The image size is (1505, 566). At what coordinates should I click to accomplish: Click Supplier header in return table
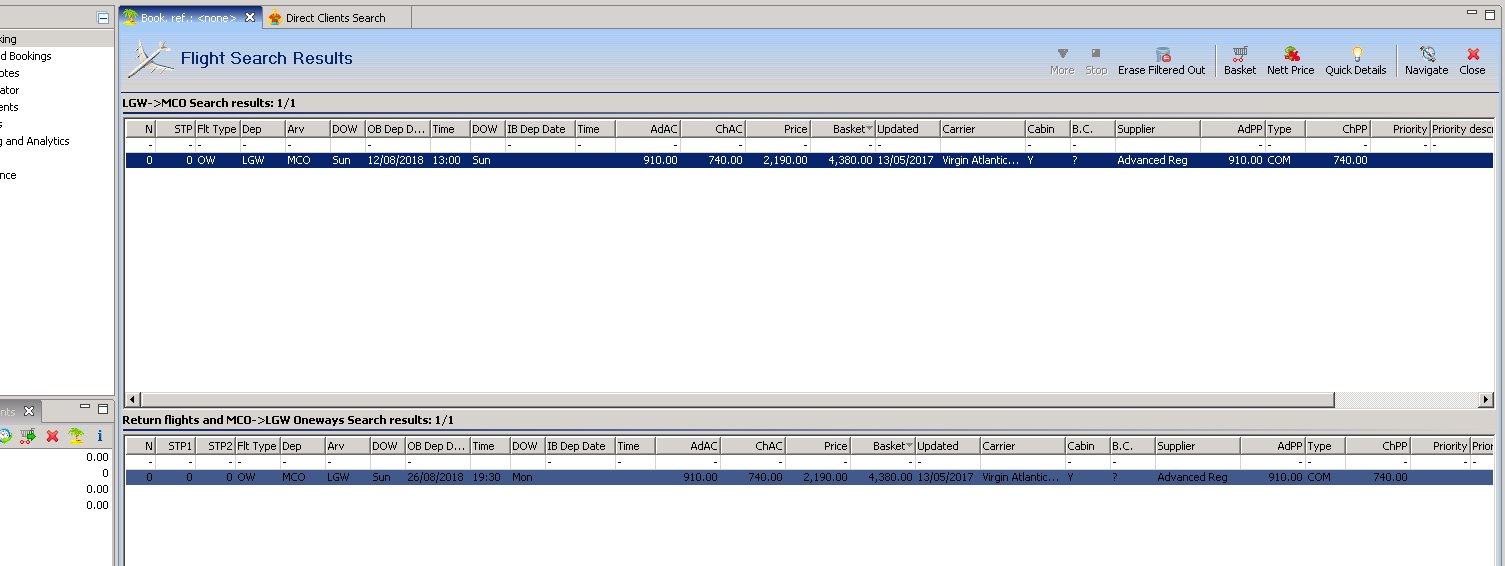(1198, 446)
